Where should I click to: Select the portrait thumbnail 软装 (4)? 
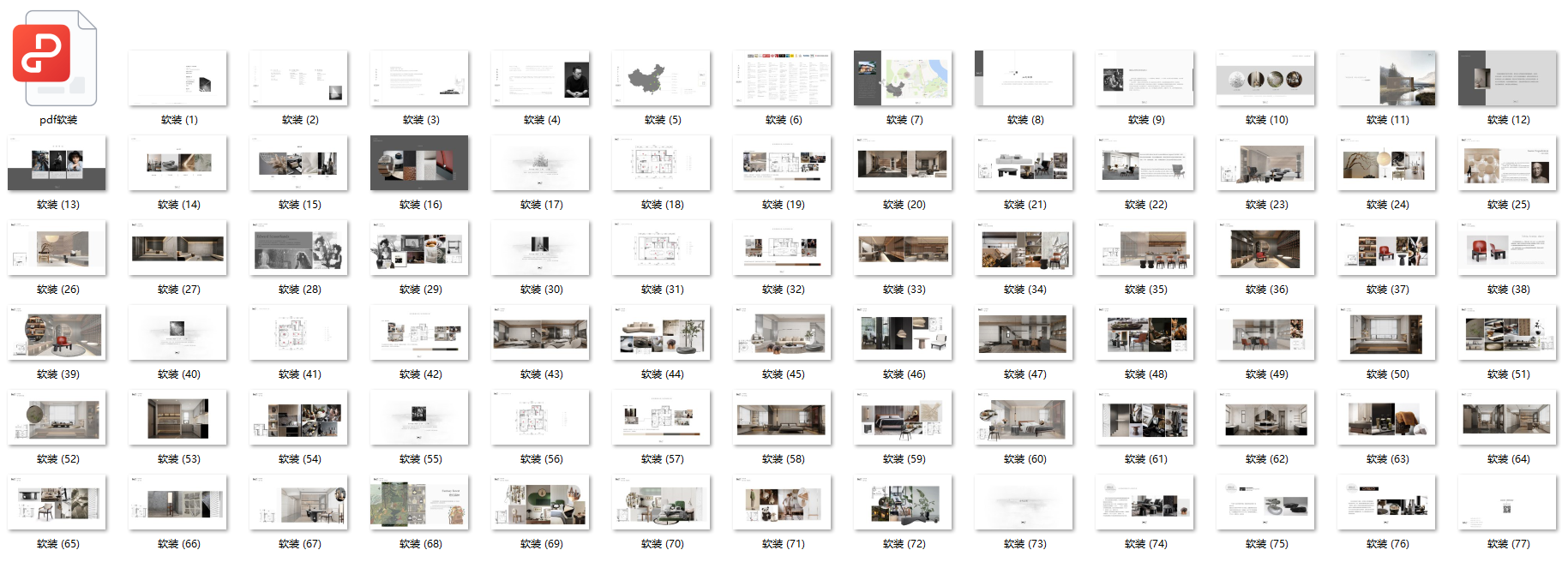540,78
